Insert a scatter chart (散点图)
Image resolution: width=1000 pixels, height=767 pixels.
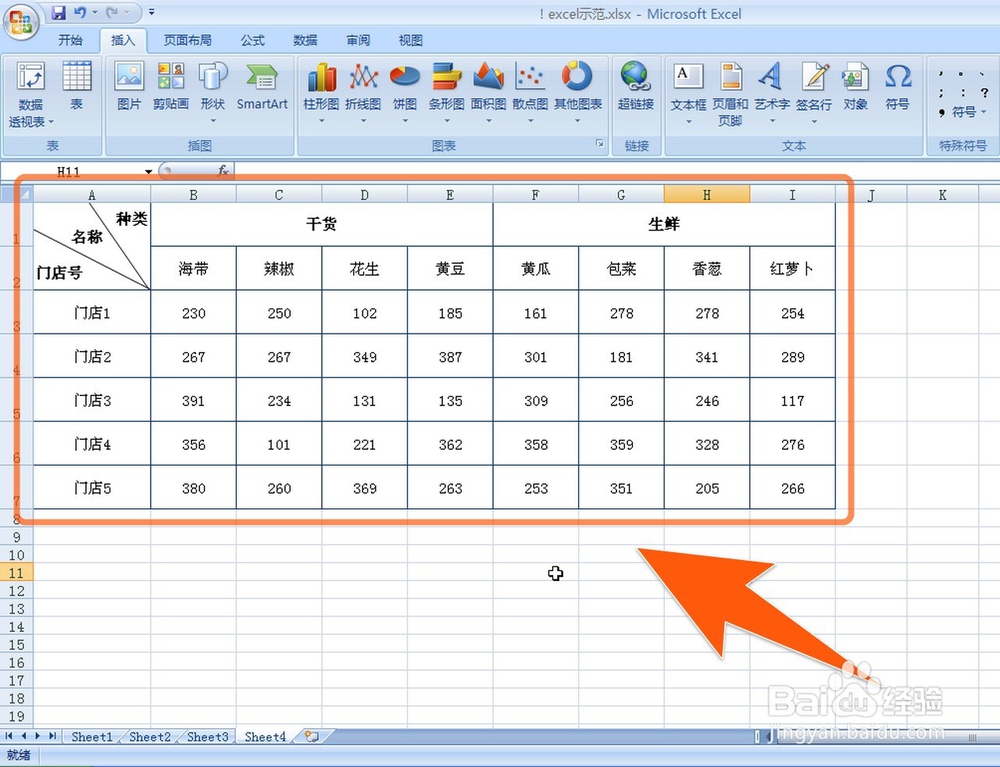pyautogui.click(x=530, y=92)
